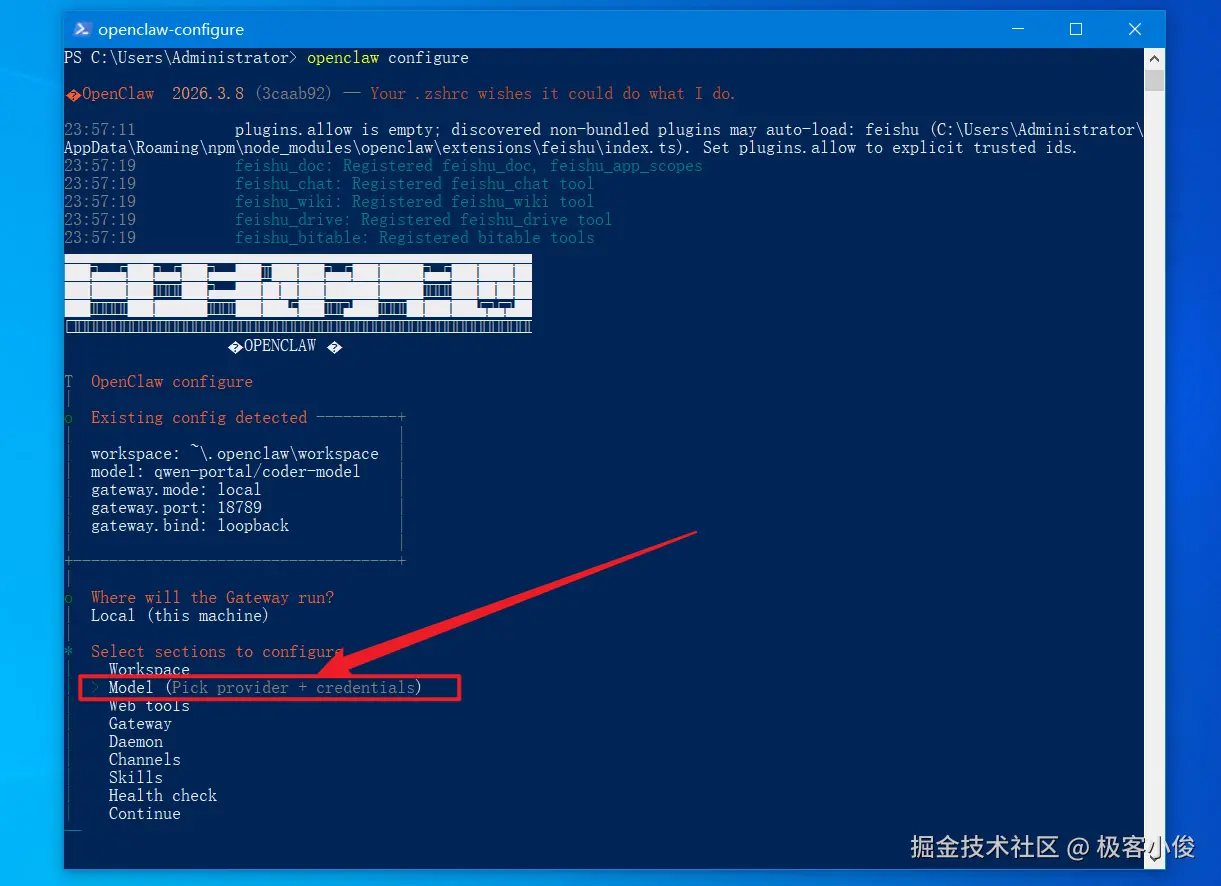Click 'gateway.mode: local' line
1221x886 pixels.
176,489
